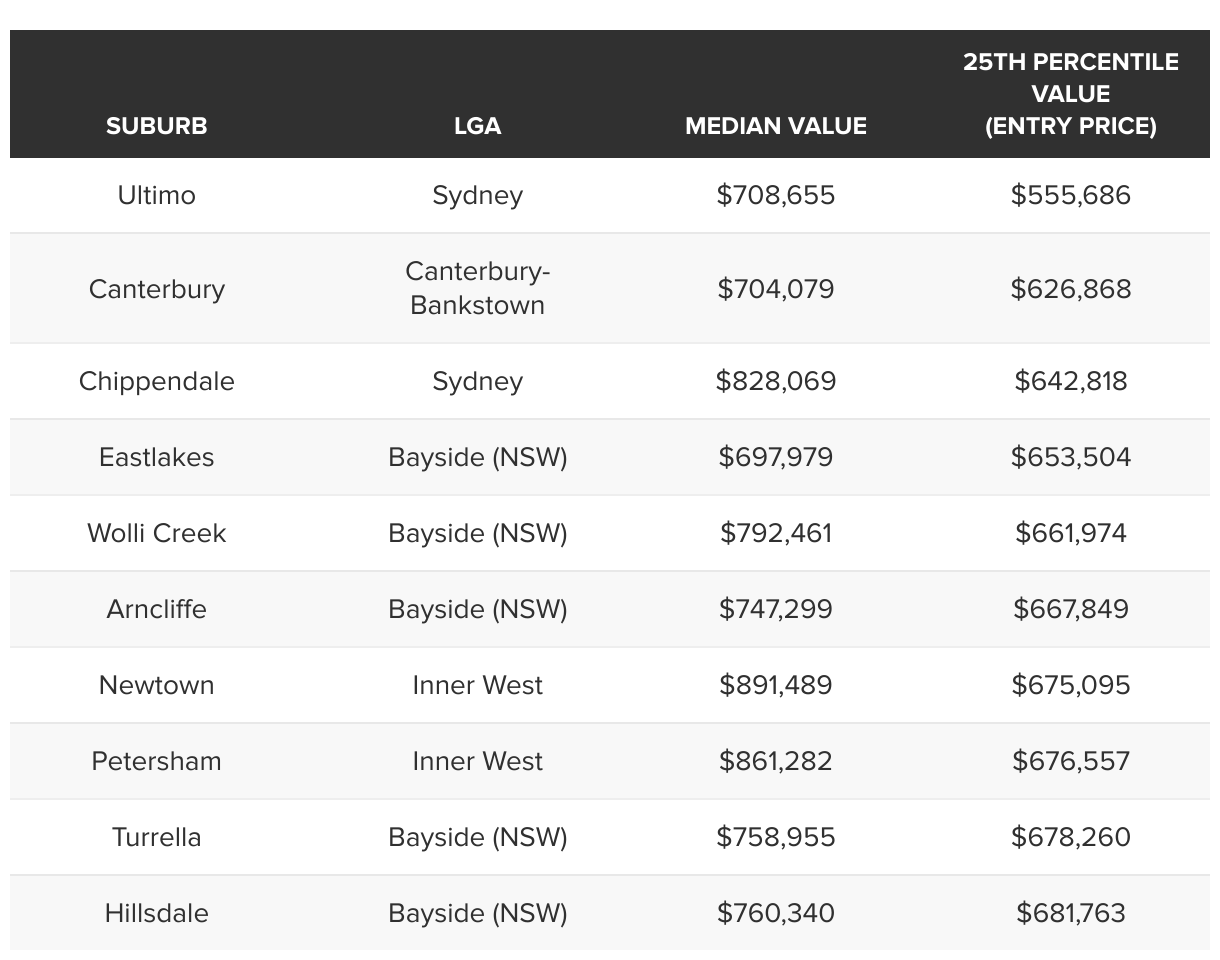
Task: Click the Petersham suburb name
Action: coord(157,761)
